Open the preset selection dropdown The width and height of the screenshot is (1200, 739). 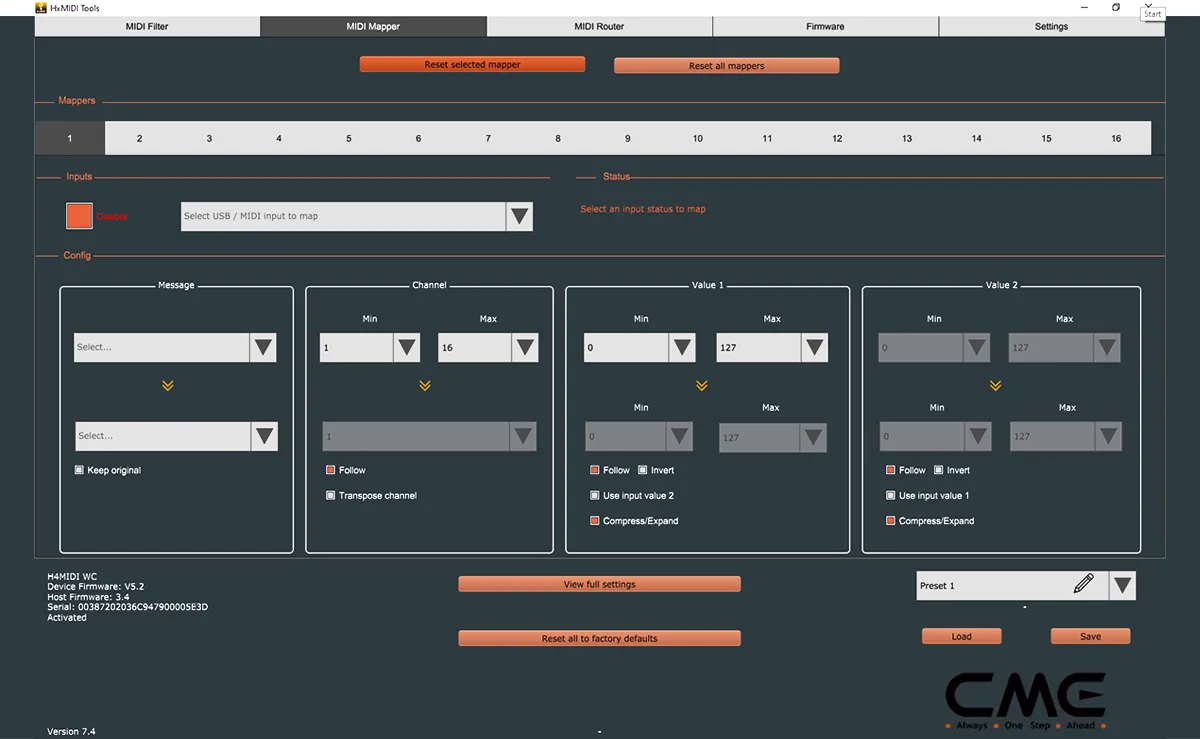point(1122,585)
